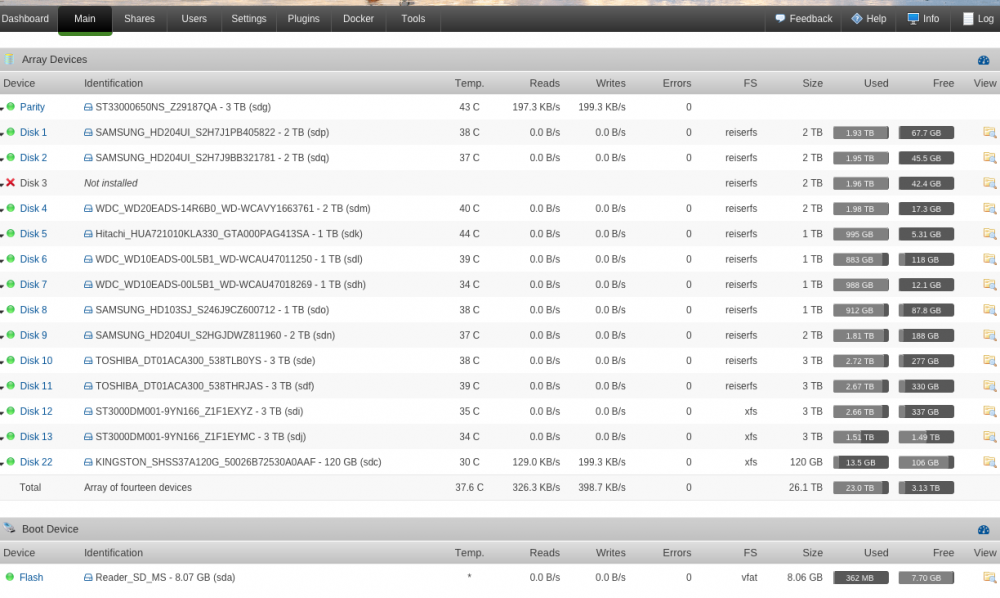Open Disk 11 folder view icon

click(x=989, y=386)
